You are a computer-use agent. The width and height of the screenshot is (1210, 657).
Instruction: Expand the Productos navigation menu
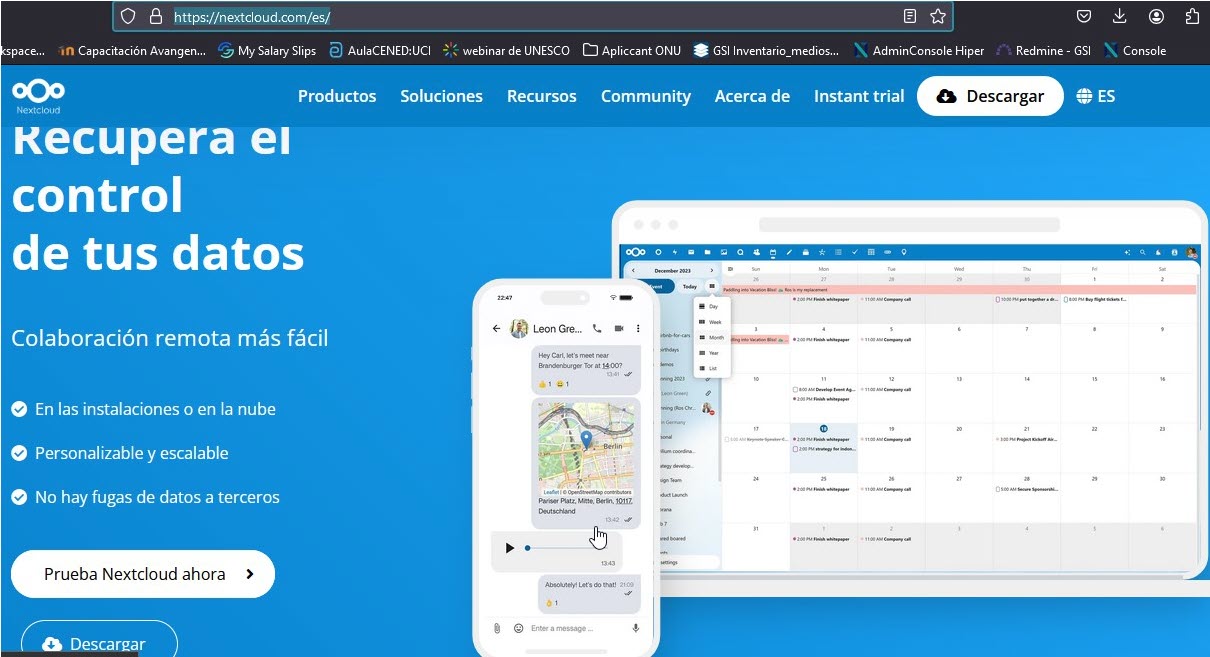(337, 96)
